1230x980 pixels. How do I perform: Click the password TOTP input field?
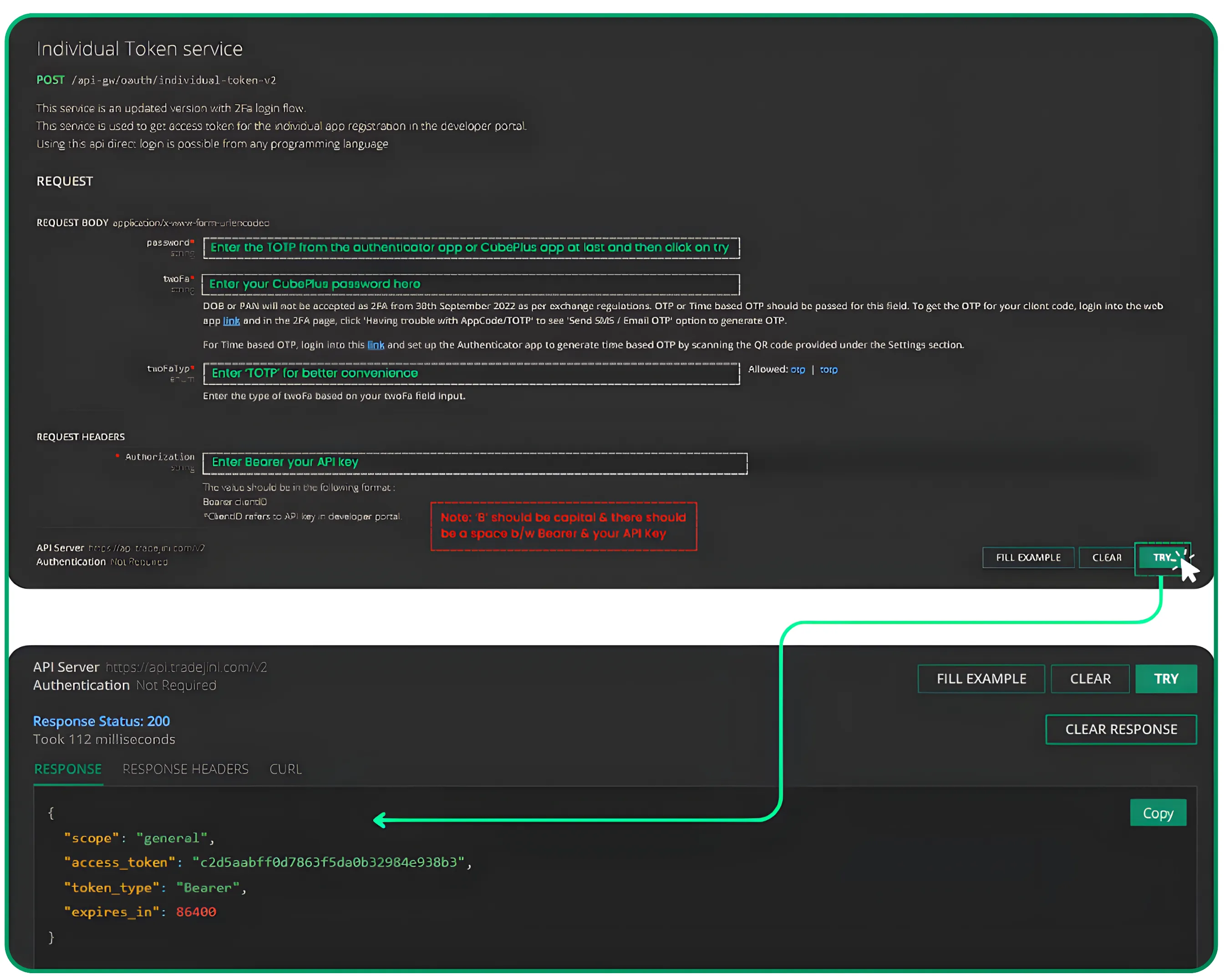click(471, 248)
